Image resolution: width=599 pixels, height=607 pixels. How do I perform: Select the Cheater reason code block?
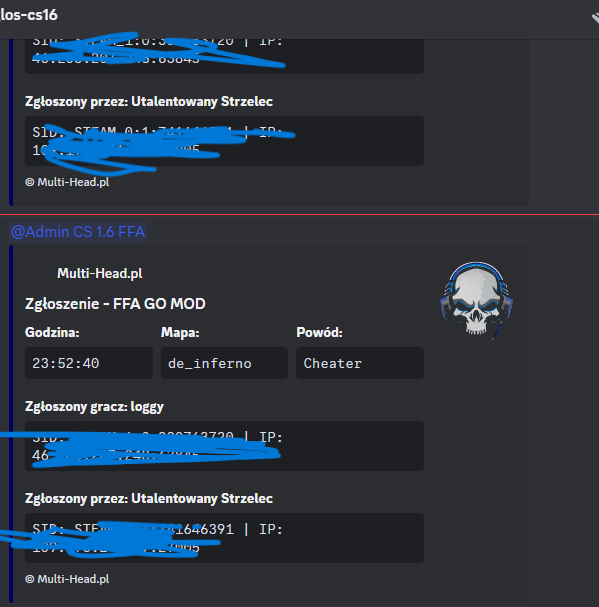point(360,363)
